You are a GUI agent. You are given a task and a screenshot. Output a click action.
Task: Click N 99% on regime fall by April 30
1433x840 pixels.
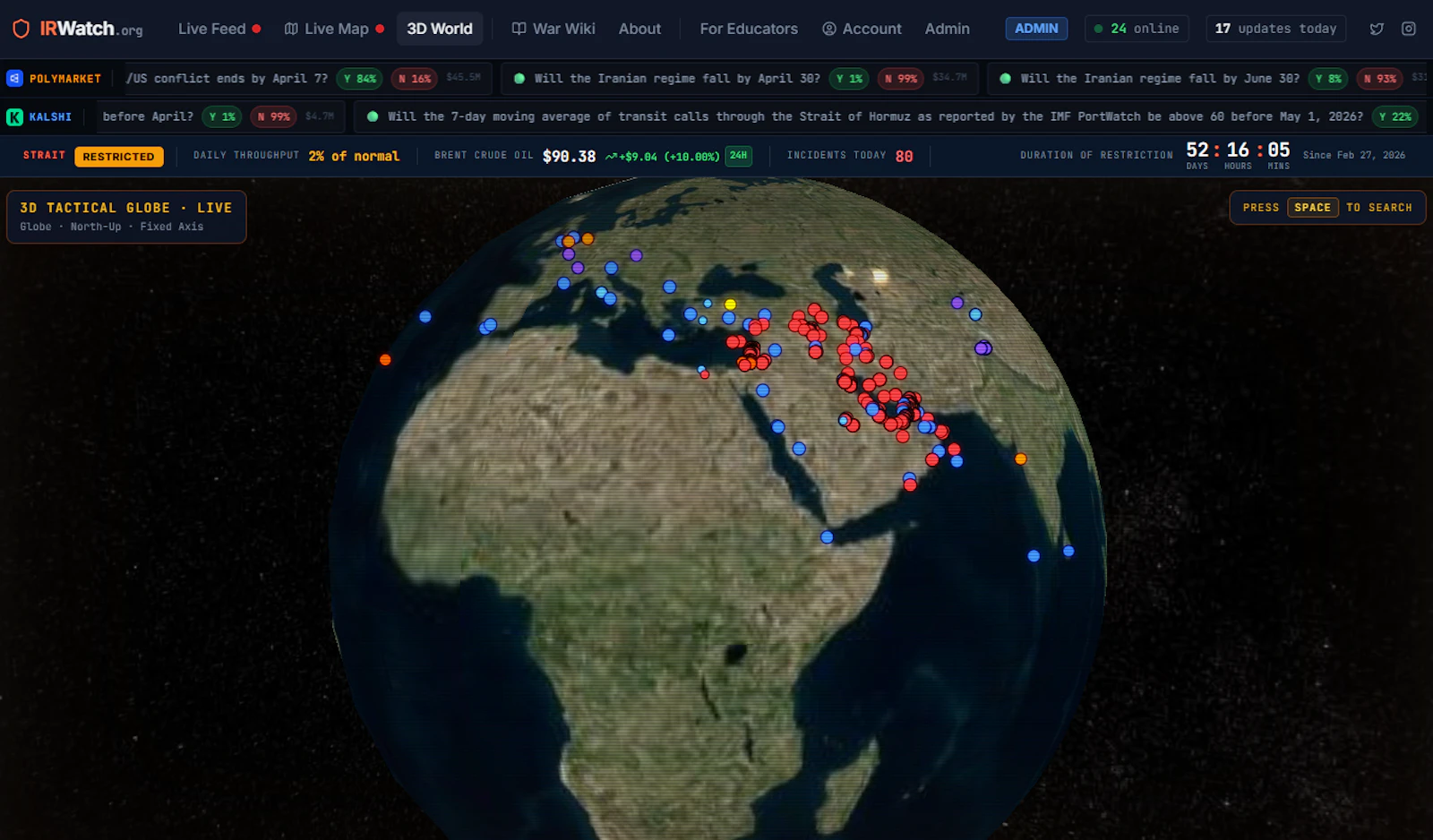click(x=901, y=79)
